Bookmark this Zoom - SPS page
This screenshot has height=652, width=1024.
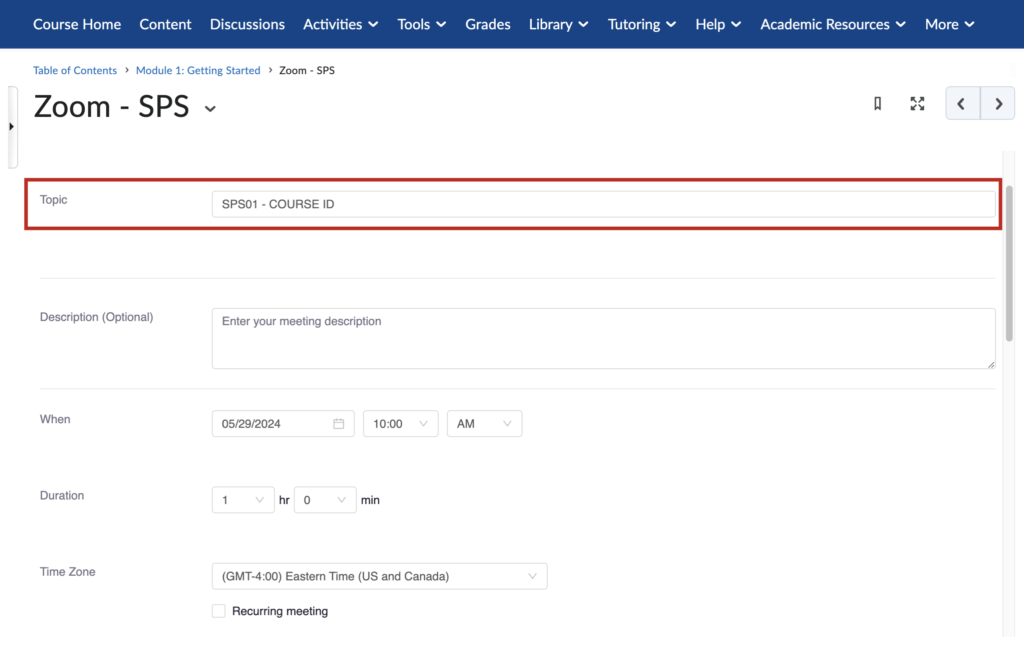coord(877,103)
